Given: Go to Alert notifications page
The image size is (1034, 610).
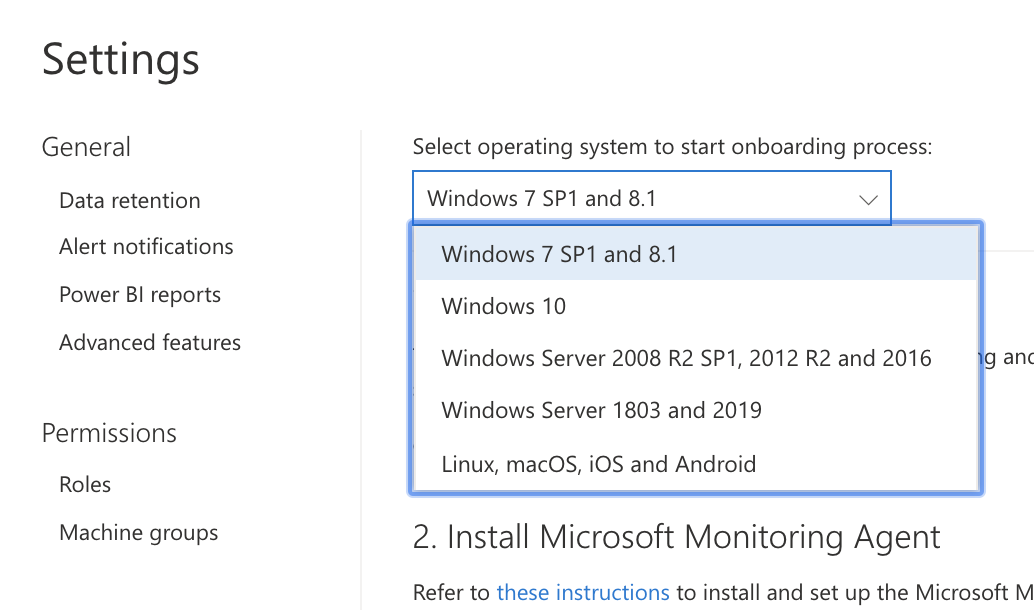Looking at the screenshot, I should pyautogui.click(x=146, y=247).
